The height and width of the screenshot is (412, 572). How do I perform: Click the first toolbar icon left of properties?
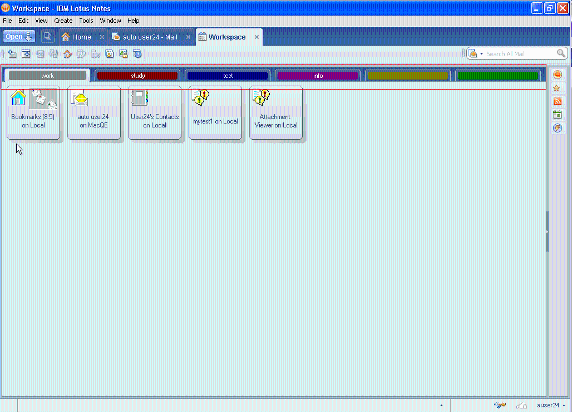click(x=12, y=54)
